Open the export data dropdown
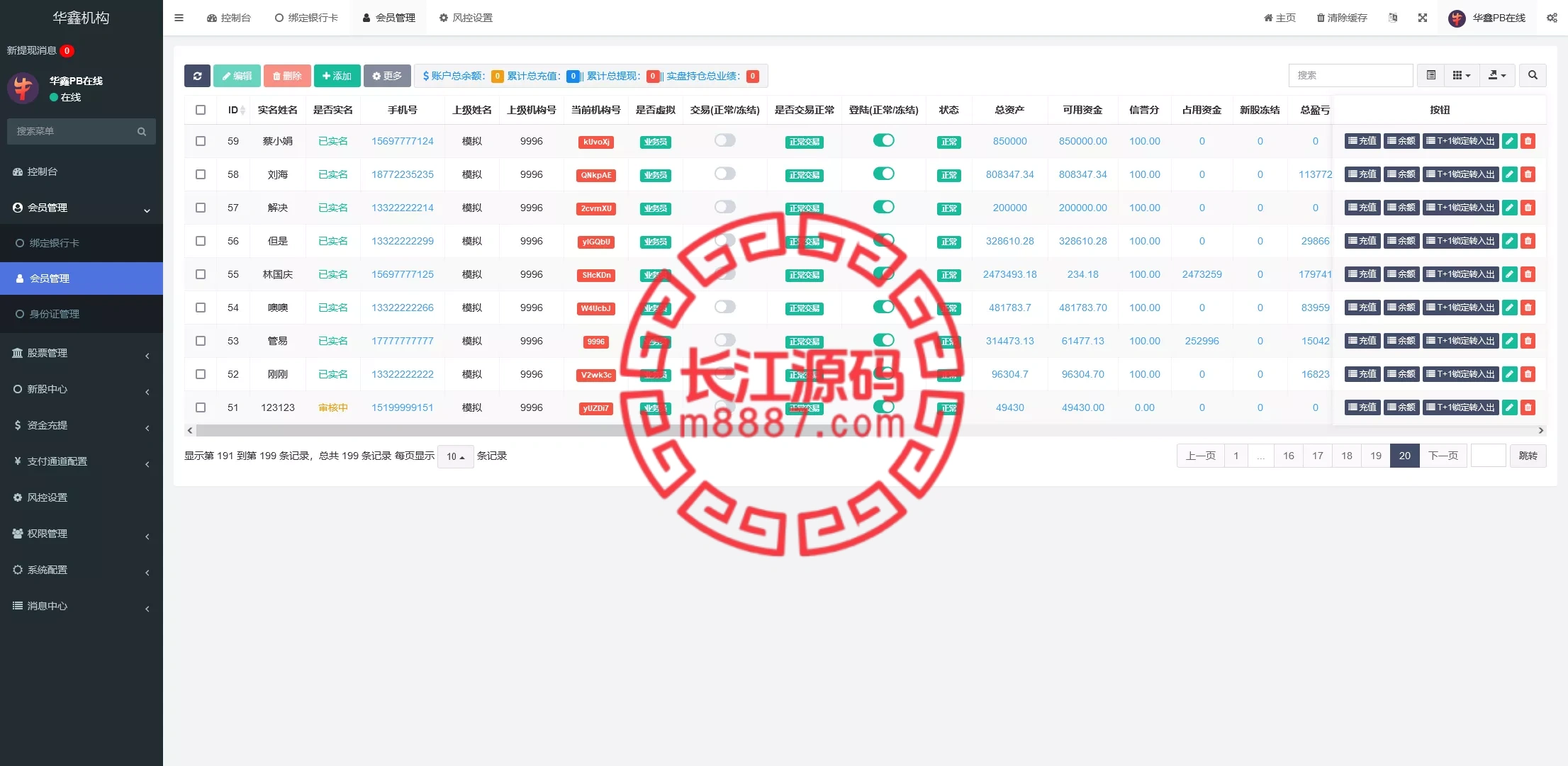The height and width of the screenshot is (766, 1568). [x=1497, y=75]
